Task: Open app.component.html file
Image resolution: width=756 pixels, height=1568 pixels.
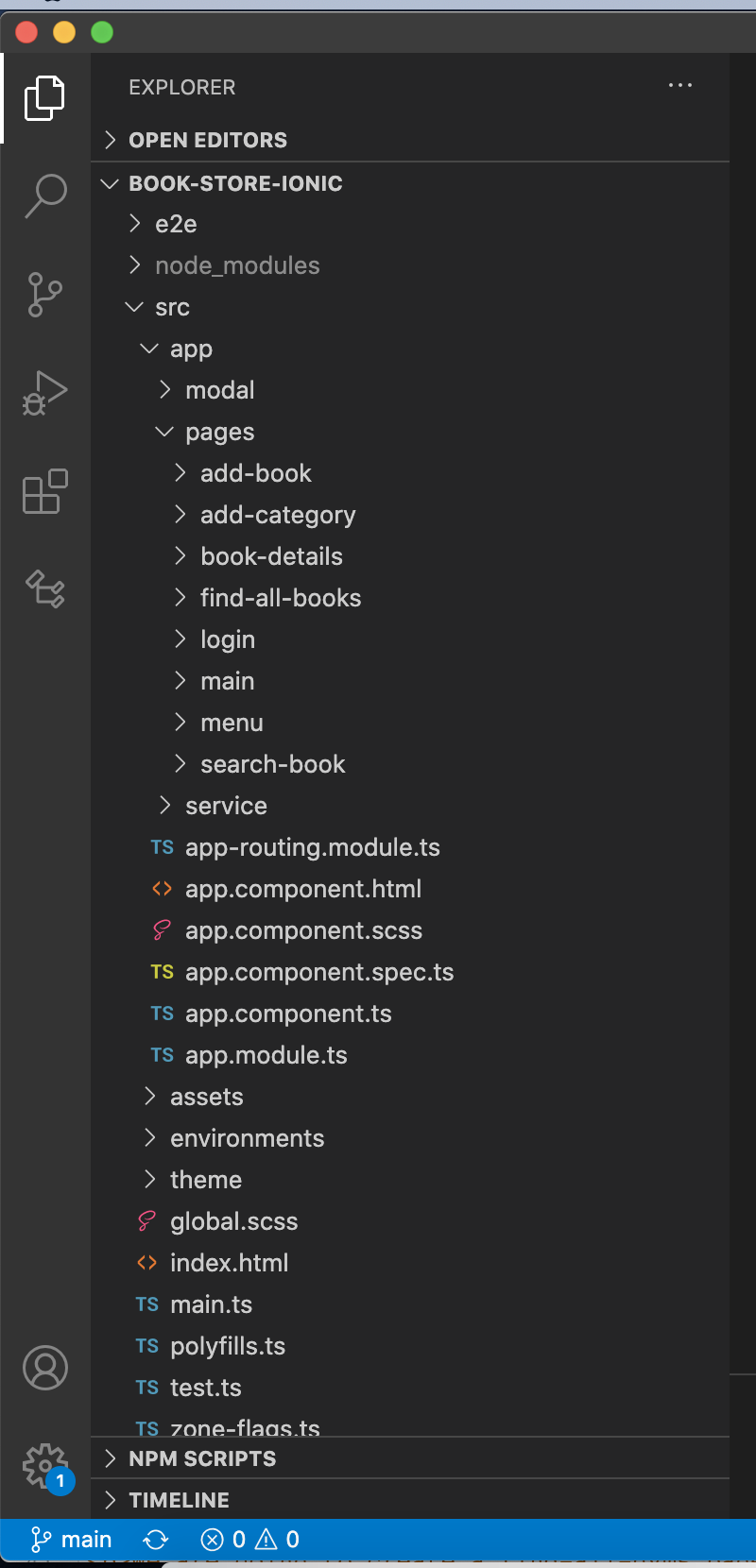Action: coord(302,889)
